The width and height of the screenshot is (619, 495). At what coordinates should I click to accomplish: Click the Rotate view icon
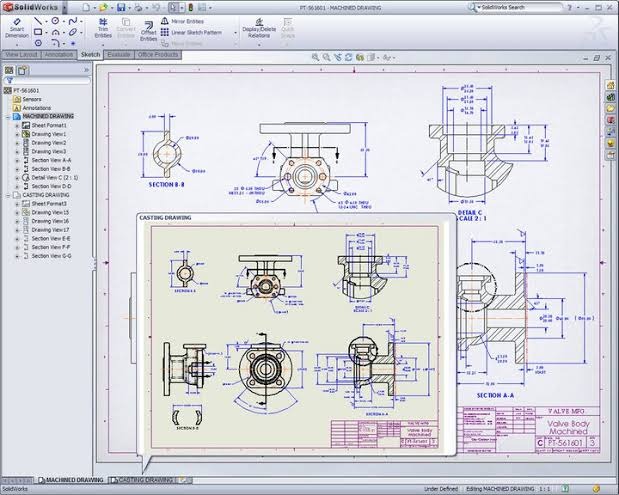348,57
